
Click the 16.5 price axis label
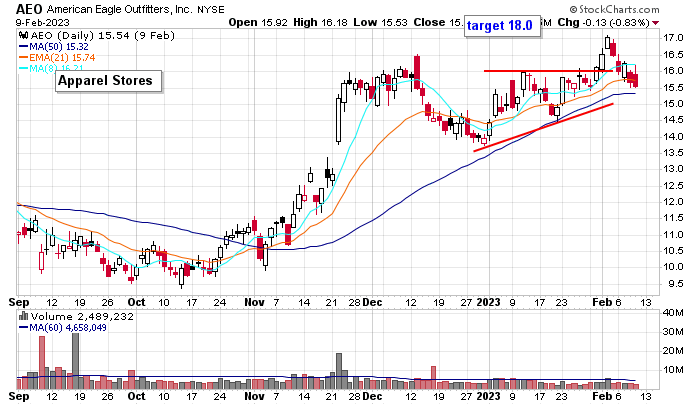click(673, 54)
